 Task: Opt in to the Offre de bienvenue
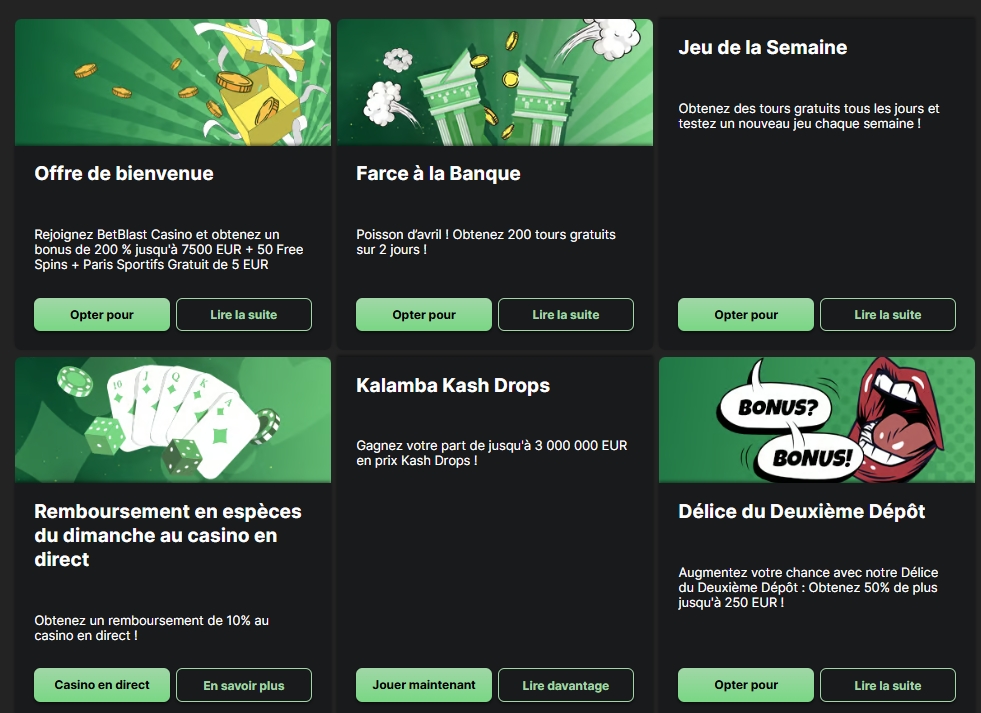tap(102, 315)
